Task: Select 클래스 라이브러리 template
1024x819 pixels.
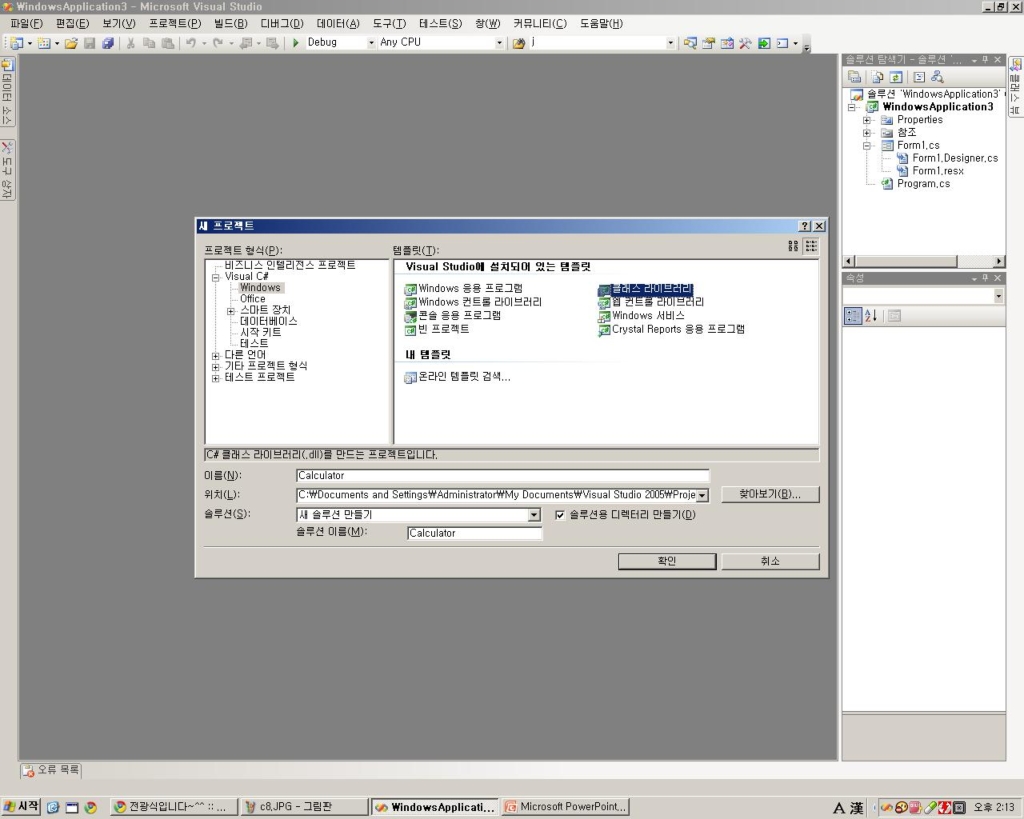Action: click(645, 288)
